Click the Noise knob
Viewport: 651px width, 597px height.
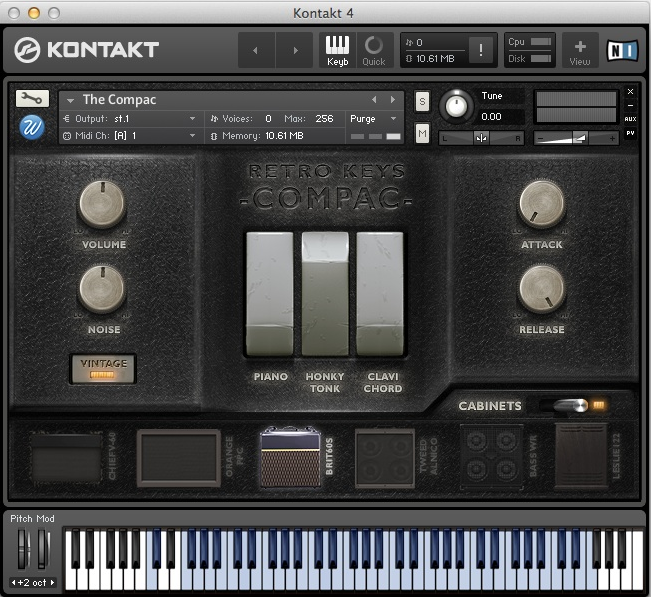102,289
